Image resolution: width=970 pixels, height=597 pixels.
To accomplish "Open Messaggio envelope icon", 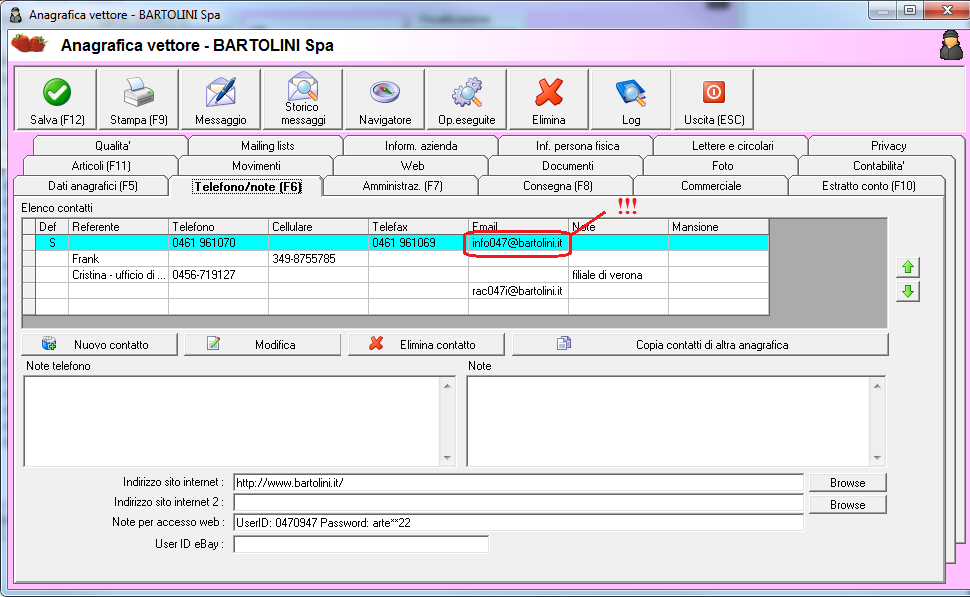I will pos(221,99).
